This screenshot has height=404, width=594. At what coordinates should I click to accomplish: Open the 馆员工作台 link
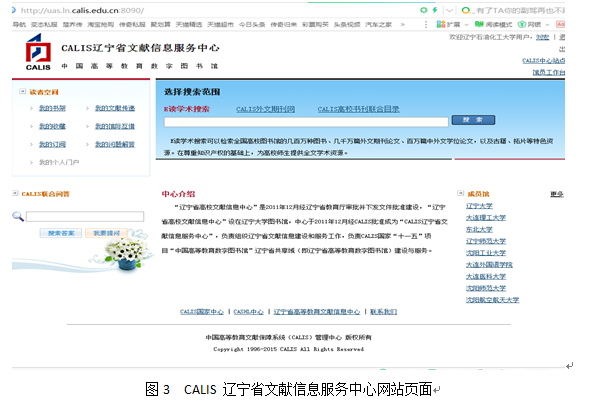(x=549, y=72)
